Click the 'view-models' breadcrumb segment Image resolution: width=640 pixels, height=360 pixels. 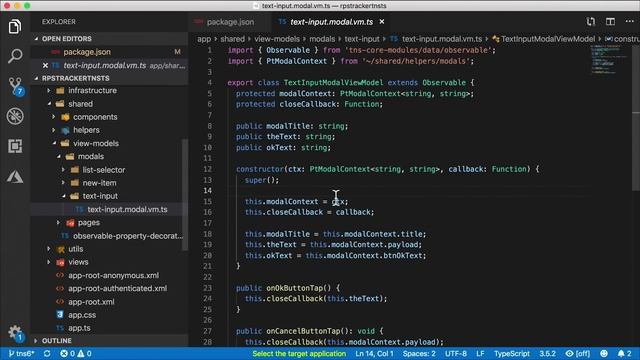(277, 39)
